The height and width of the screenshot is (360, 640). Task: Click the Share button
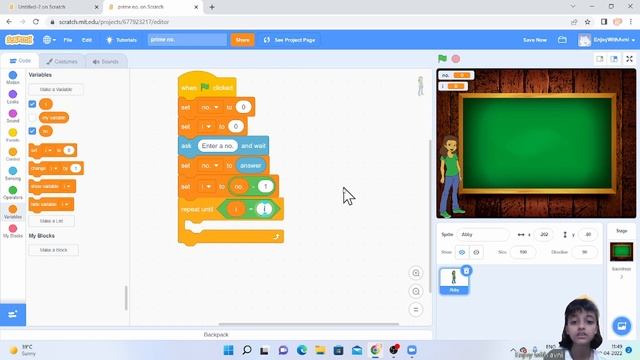(x=242, y=40)
